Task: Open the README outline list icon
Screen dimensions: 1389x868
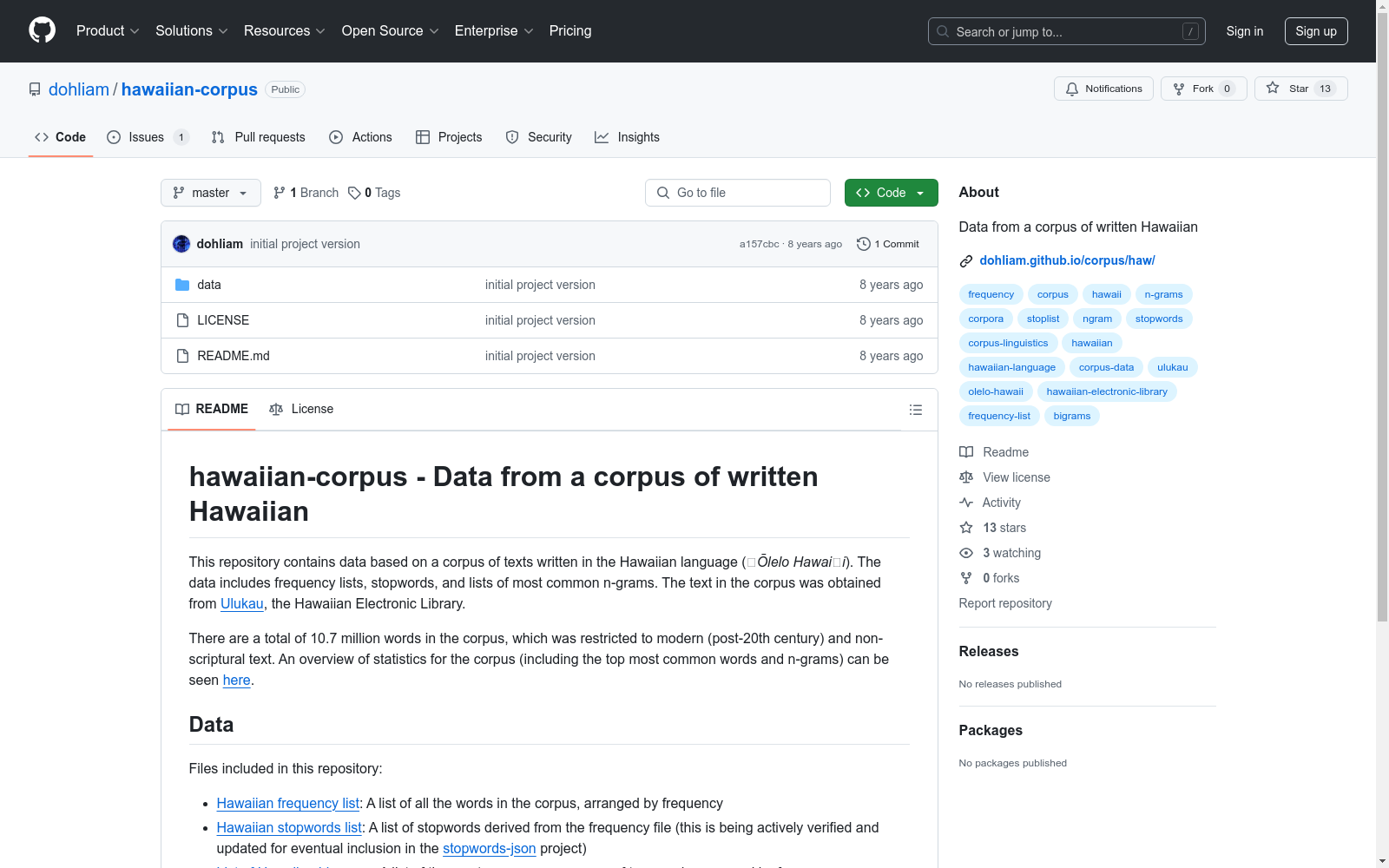Action: 916,410
